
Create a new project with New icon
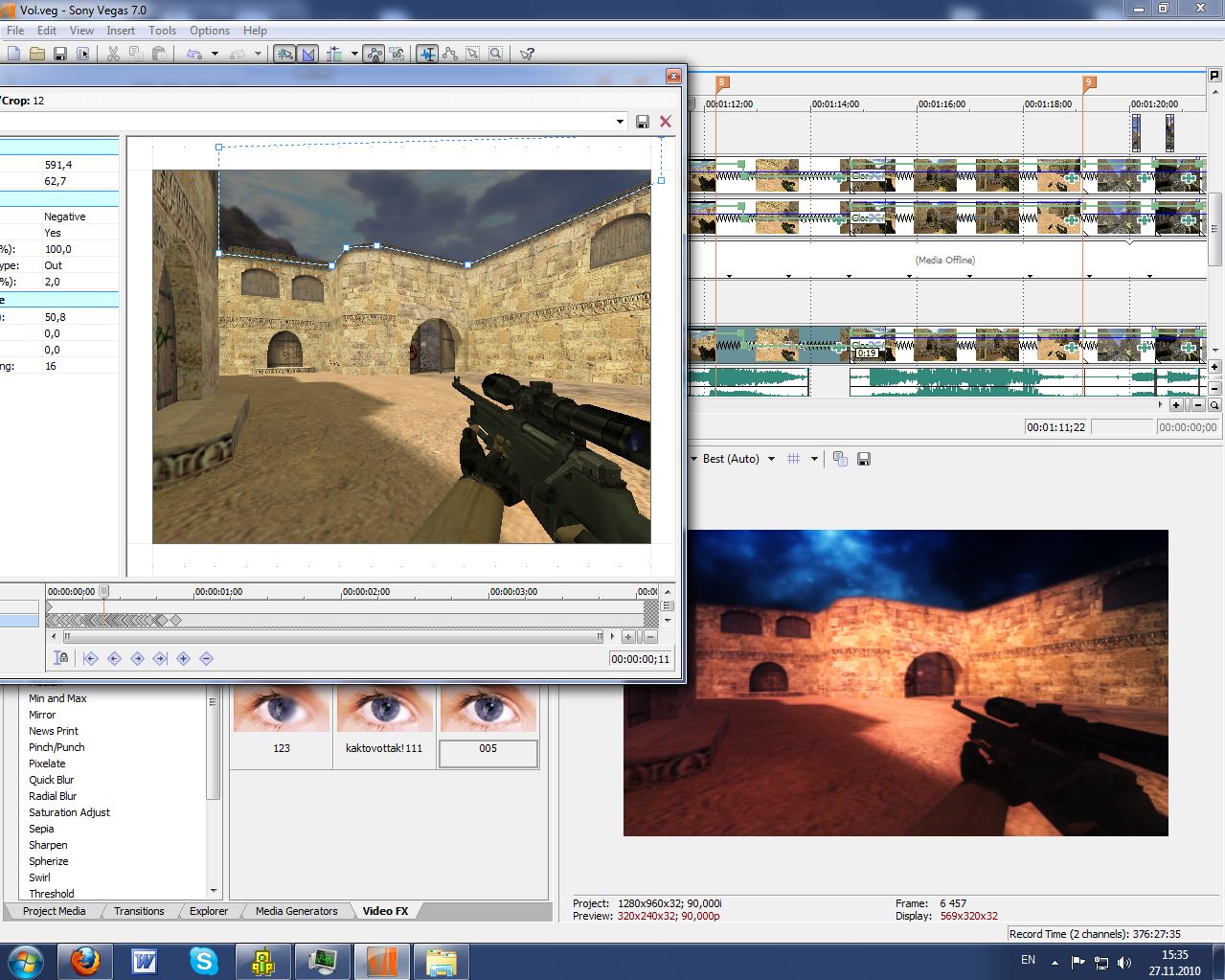(13, 55)
